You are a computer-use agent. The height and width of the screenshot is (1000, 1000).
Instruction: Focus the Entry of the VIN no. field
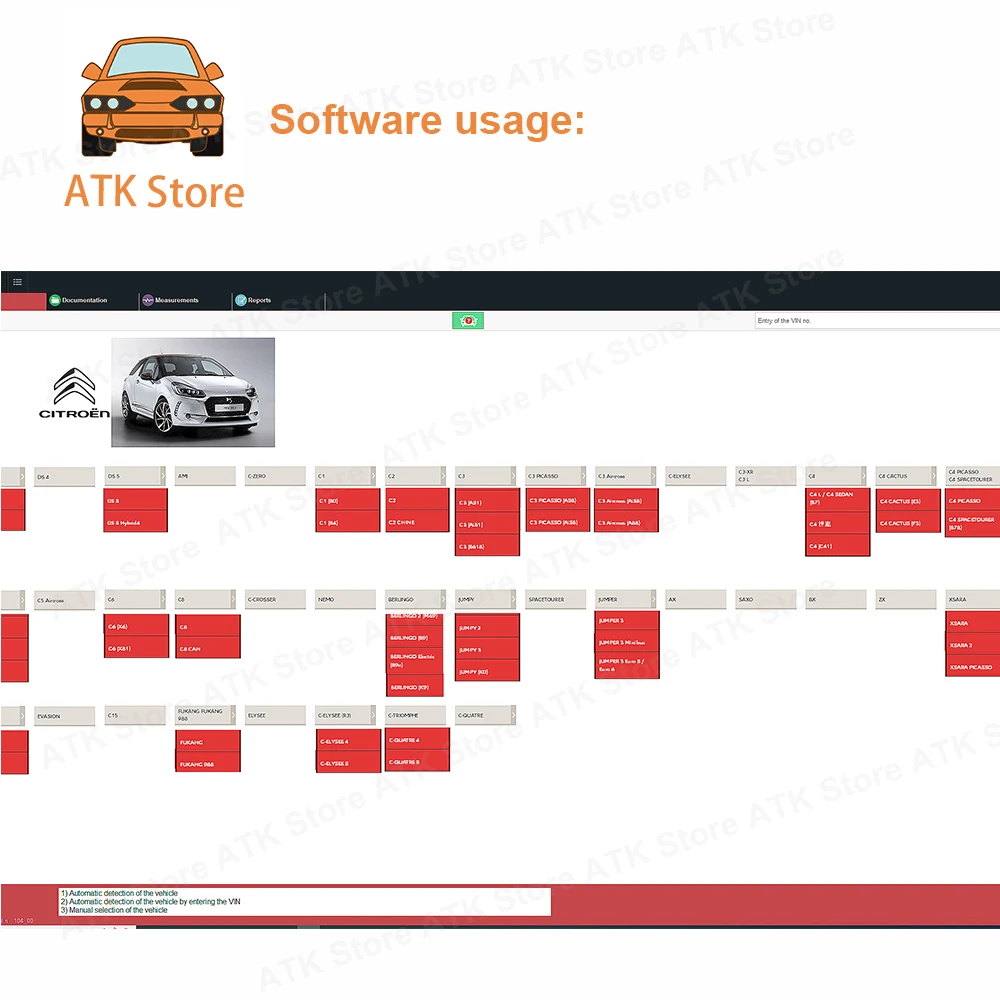click(877, 321)
